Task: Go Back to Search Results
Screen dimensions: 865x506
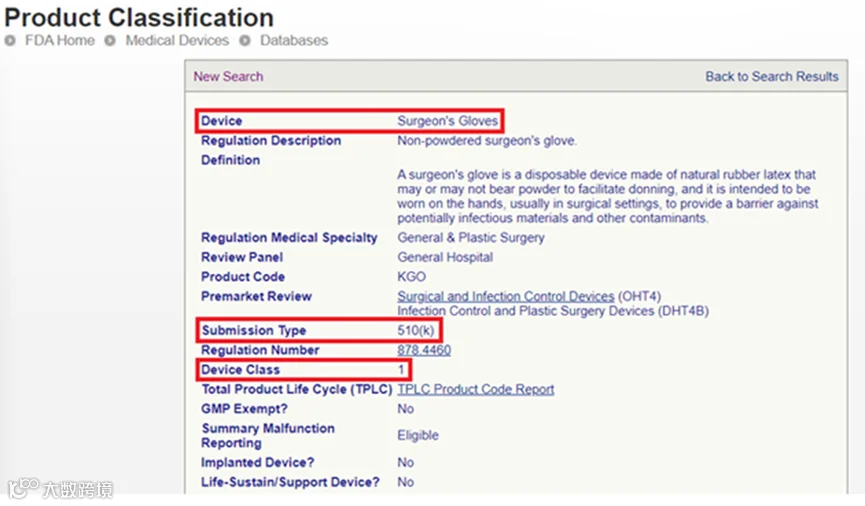Action: coord(772,77)
